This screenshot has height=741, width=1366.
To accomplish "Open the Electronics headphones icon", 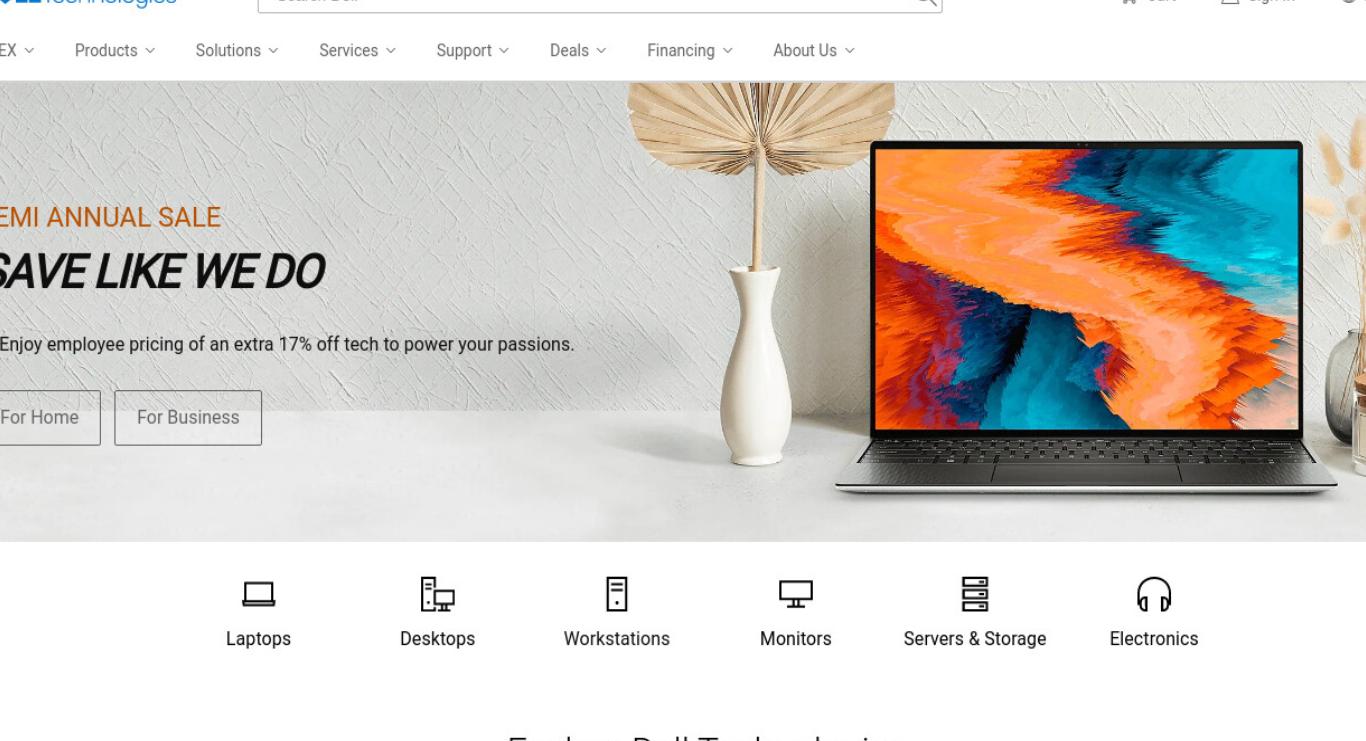I will pyautogui.click(x=1154, y=594).
